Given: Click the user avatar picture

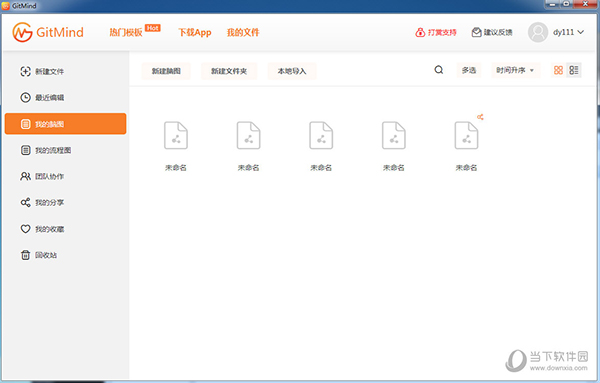Looking at the screenshot, I should [538, 32].
